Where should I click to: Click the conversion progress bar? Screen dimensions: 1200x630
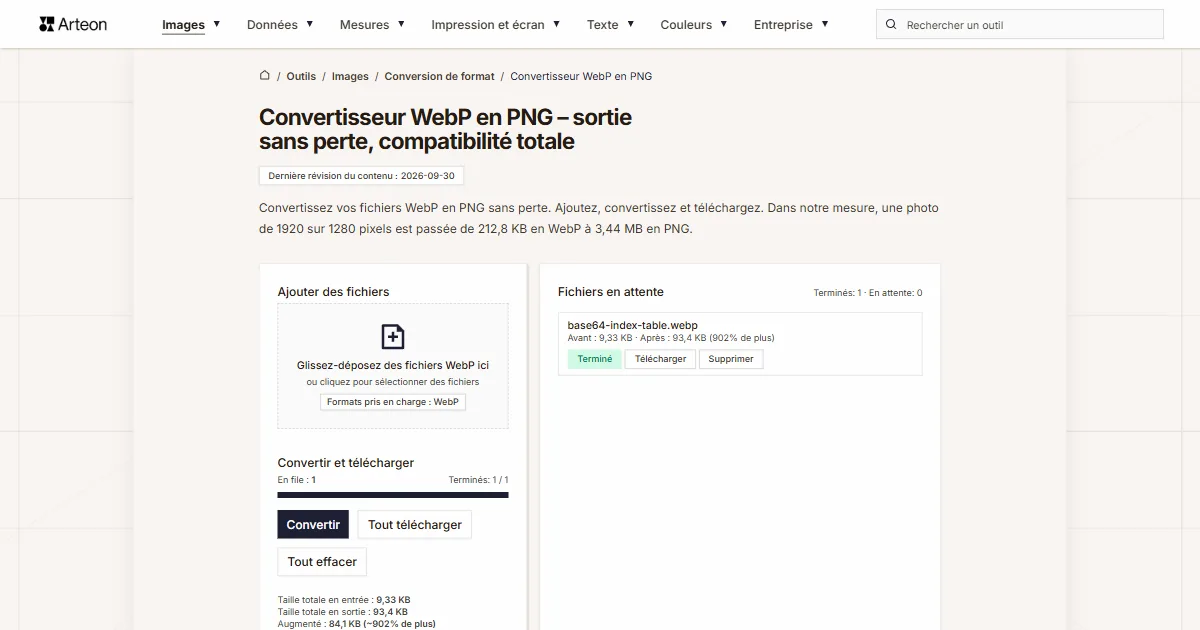(393, 494)
